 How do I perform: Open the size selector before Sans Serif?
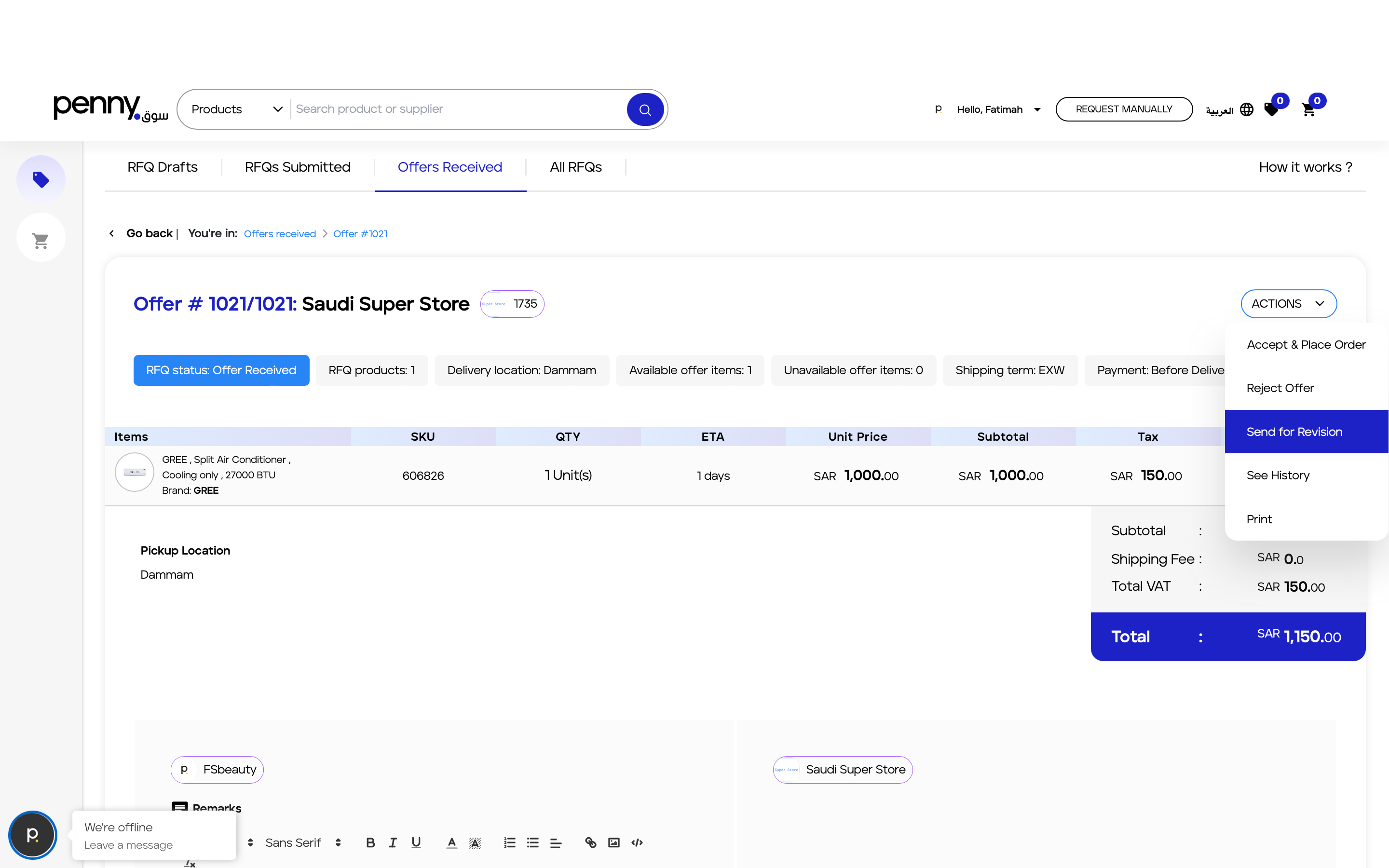[250, 843]
